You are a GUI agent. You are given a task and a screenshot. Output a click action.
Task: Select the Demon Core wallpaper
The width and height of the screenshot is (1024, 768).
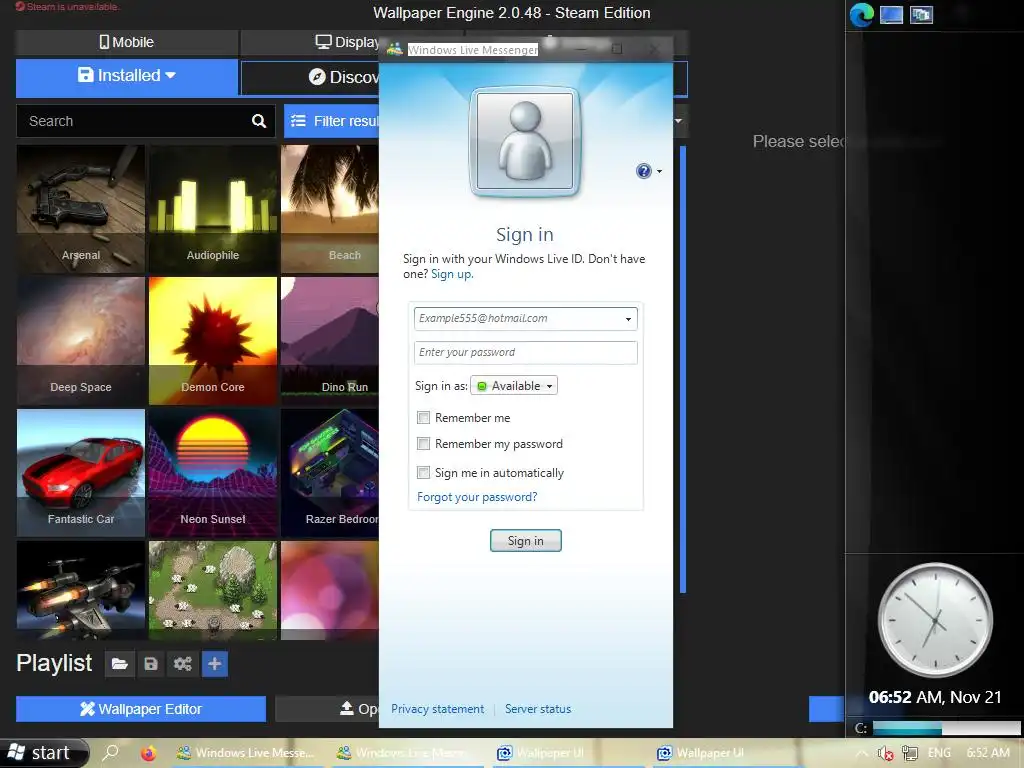click(213, 341)
